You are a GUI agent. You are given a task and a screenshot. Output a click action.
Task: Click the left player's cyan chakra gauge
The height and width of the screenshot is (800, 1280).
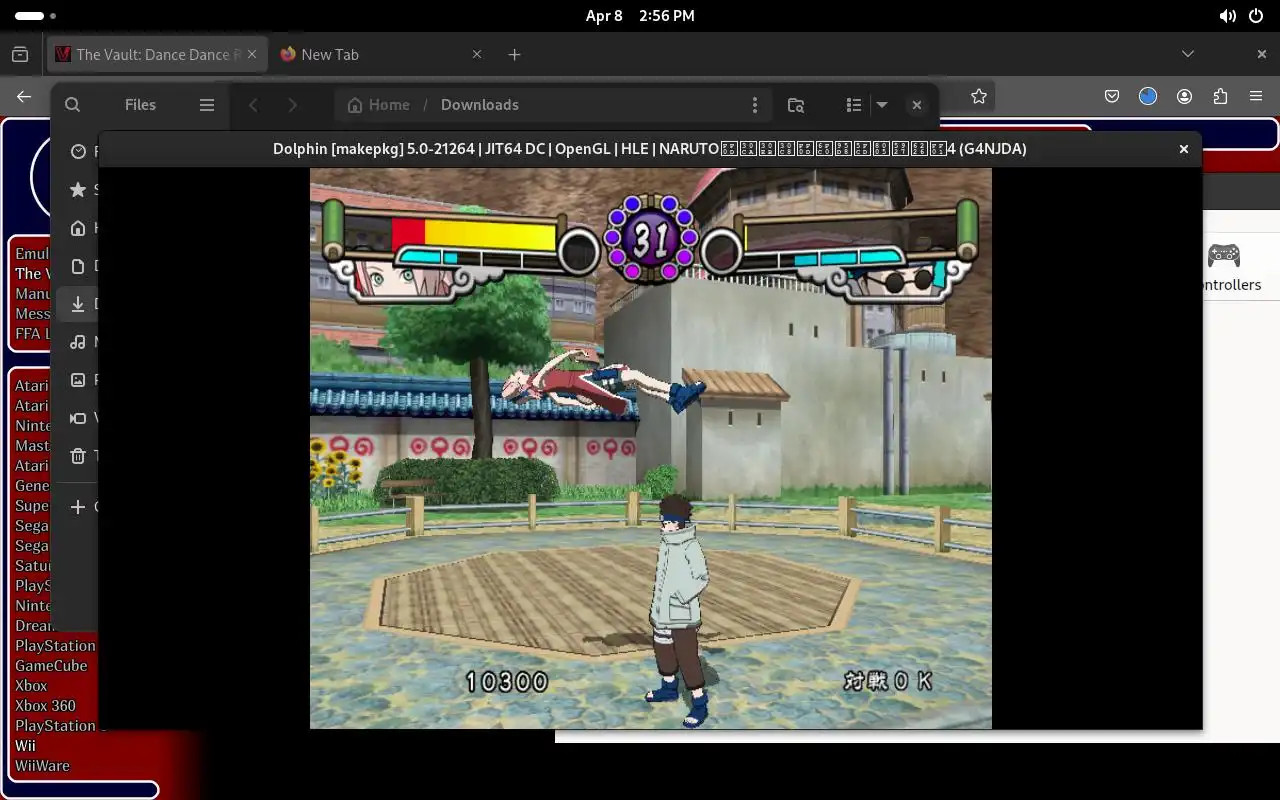428,258
